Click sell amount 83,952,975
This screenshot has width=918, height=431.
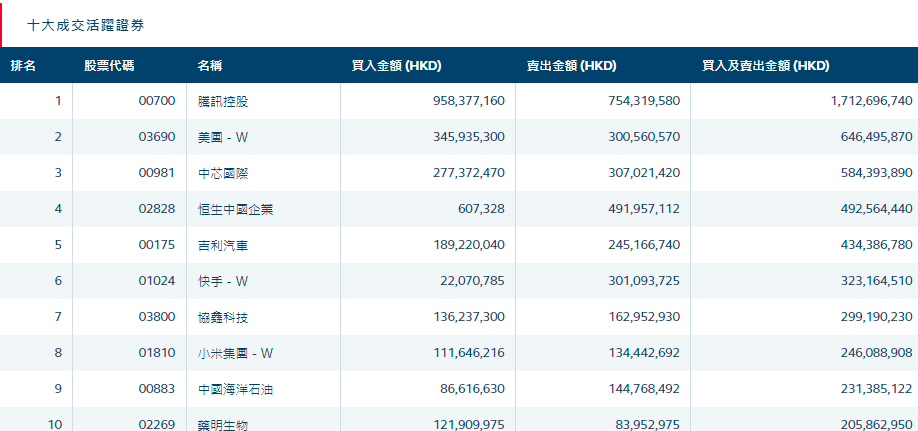click(648, 425)
